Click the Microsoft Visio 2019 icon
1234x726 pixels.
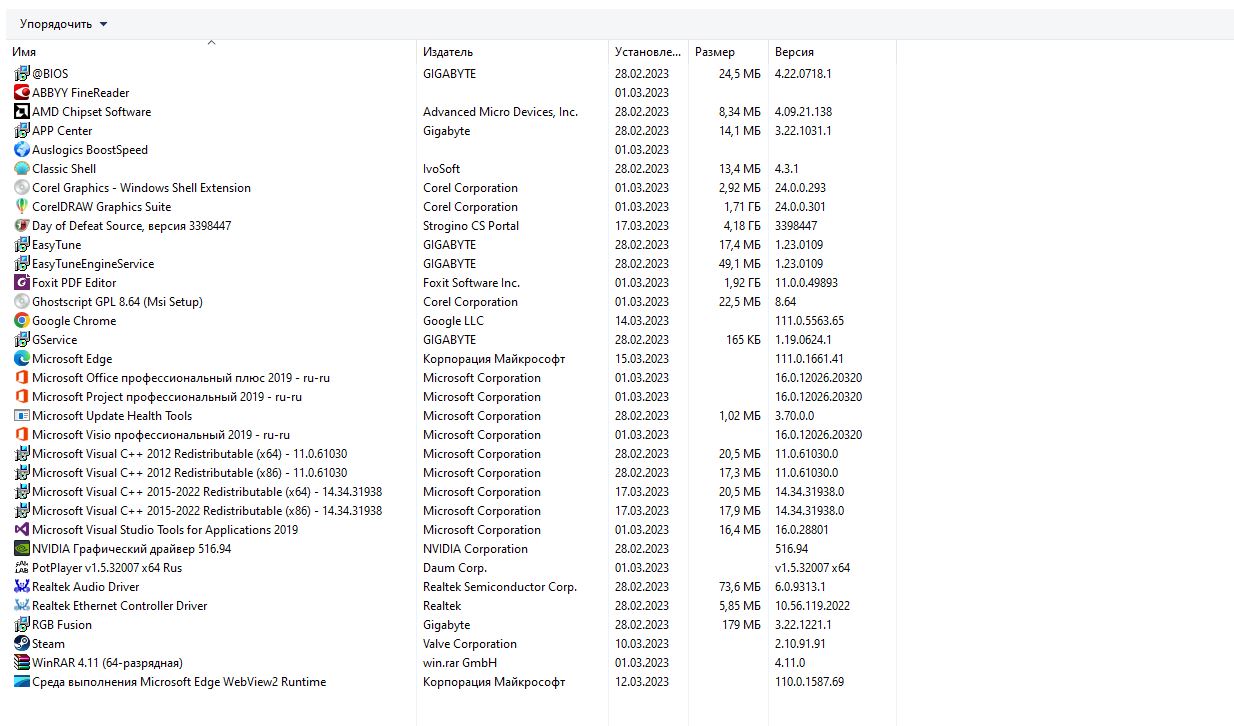(22, 434)
